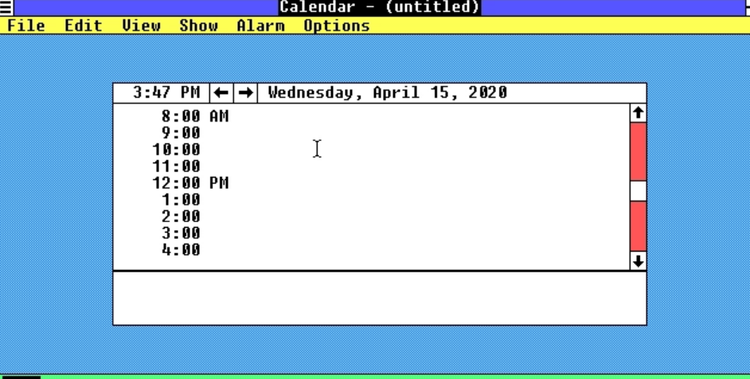Go to previous day with left arrow
The width and height of the screenshot is (750, 379).
pyautogui.click(x=221, y=92)
